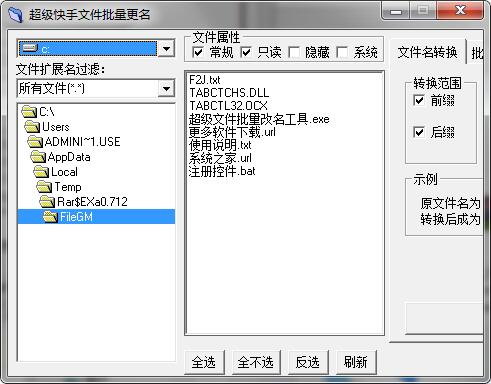The height and width of the screenshot is (384, 491).
Task: Select the Local tree item label
Action: pos(64,172)
